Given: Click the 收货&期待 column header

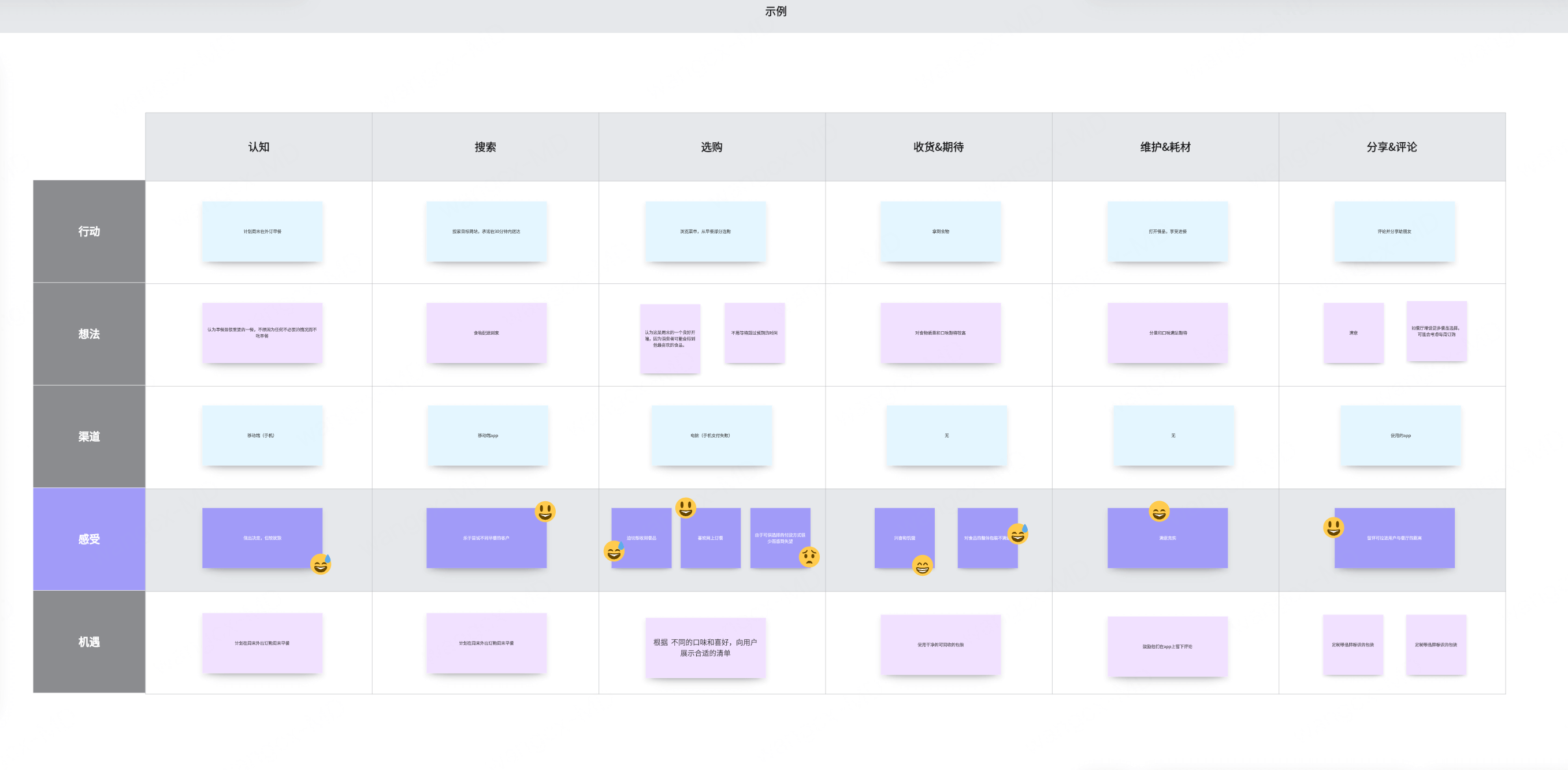Looking at the screenshot, I should click(938, 147).
